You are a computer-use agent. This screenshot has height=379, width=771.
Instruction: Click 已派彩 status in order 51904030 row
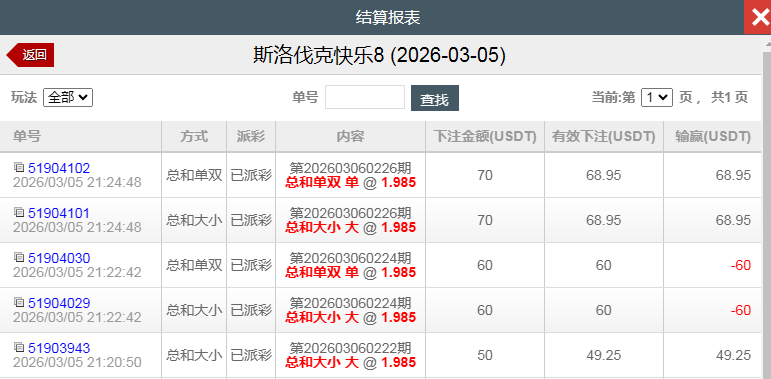251,265
